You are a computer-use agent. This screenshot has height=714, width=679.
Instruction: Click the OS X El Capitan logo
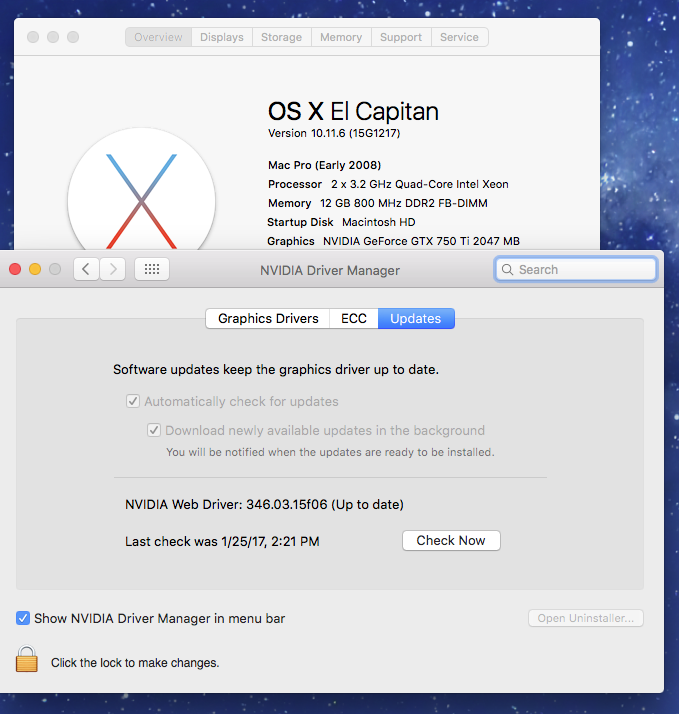(141, 191)
